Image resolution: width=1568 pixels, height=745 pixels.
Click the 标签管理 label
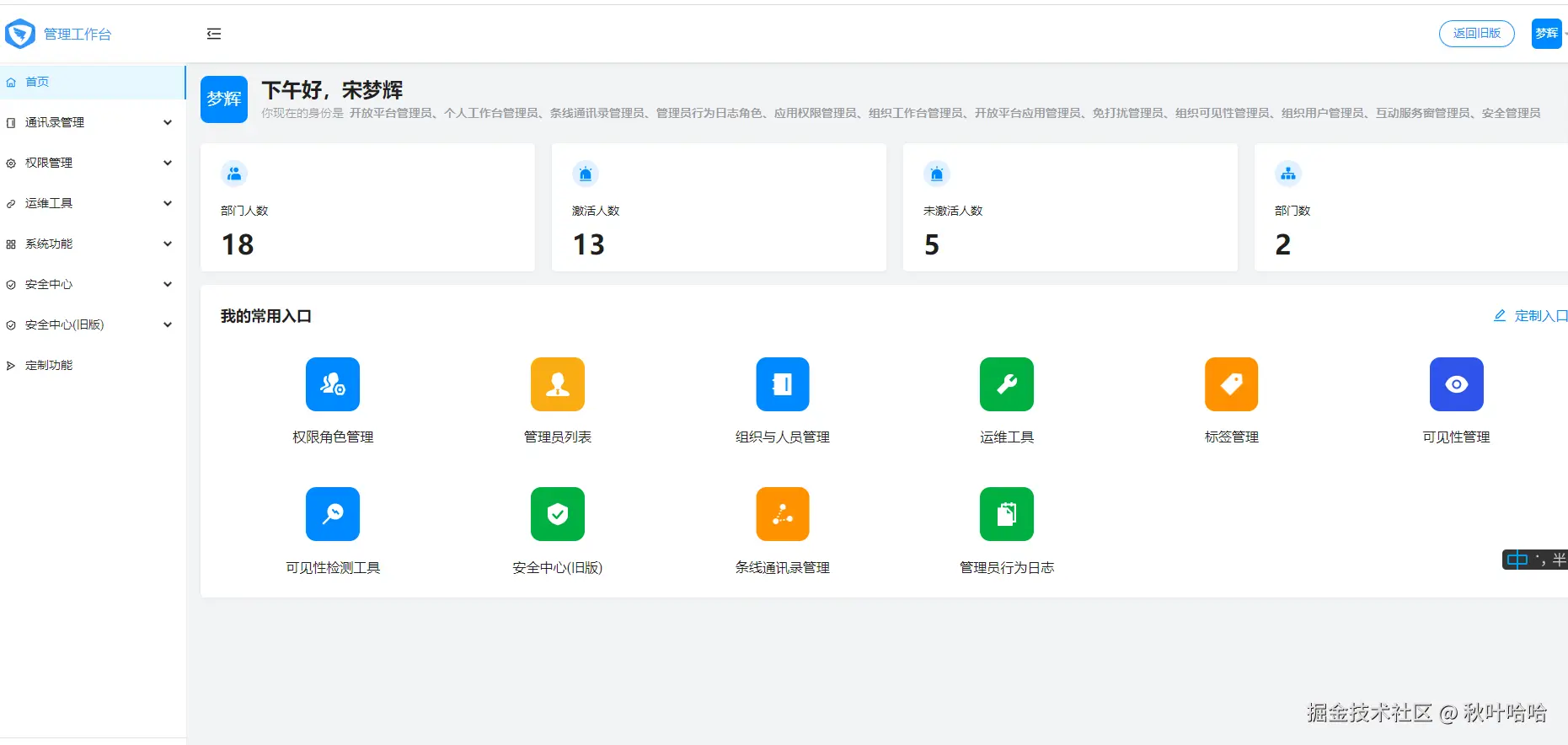point(1232,437)
